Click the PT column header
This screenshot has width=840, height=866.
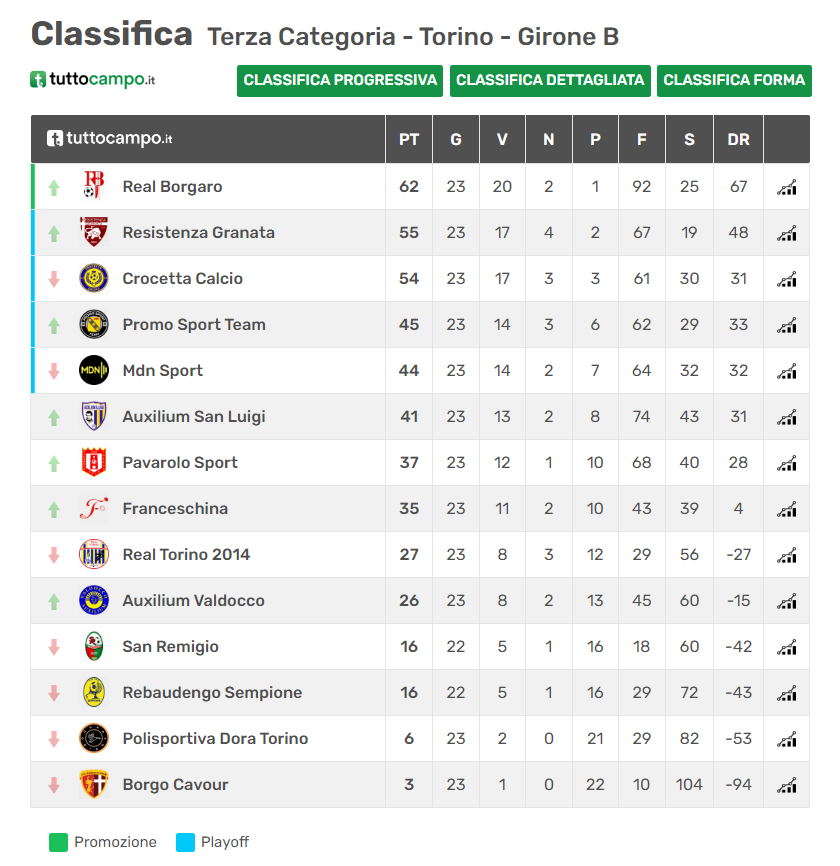pyautogui.click(x=409, y=140)
